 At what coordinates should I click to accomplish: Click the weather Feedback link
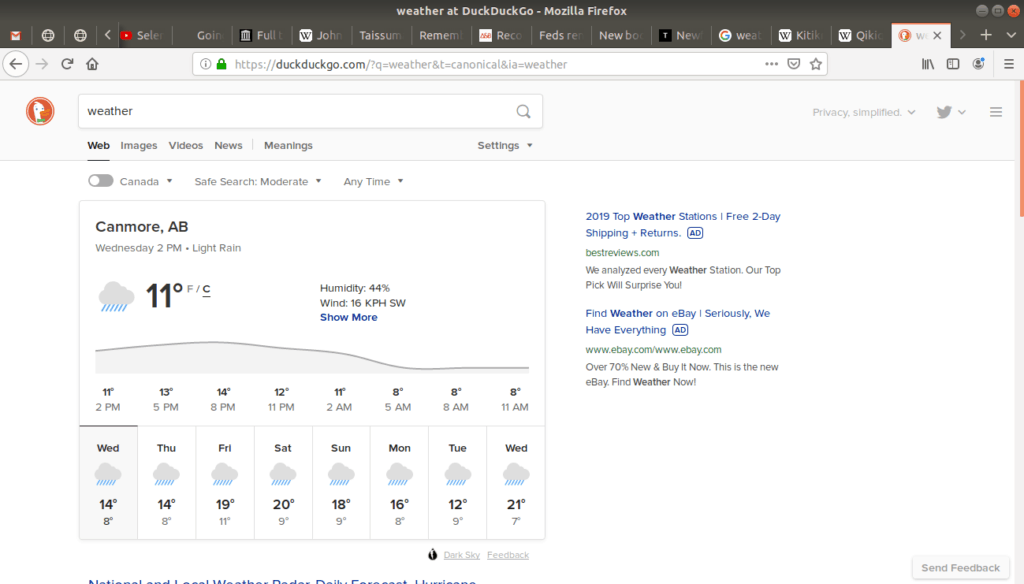pyautogui.click(x=507, y=555)
